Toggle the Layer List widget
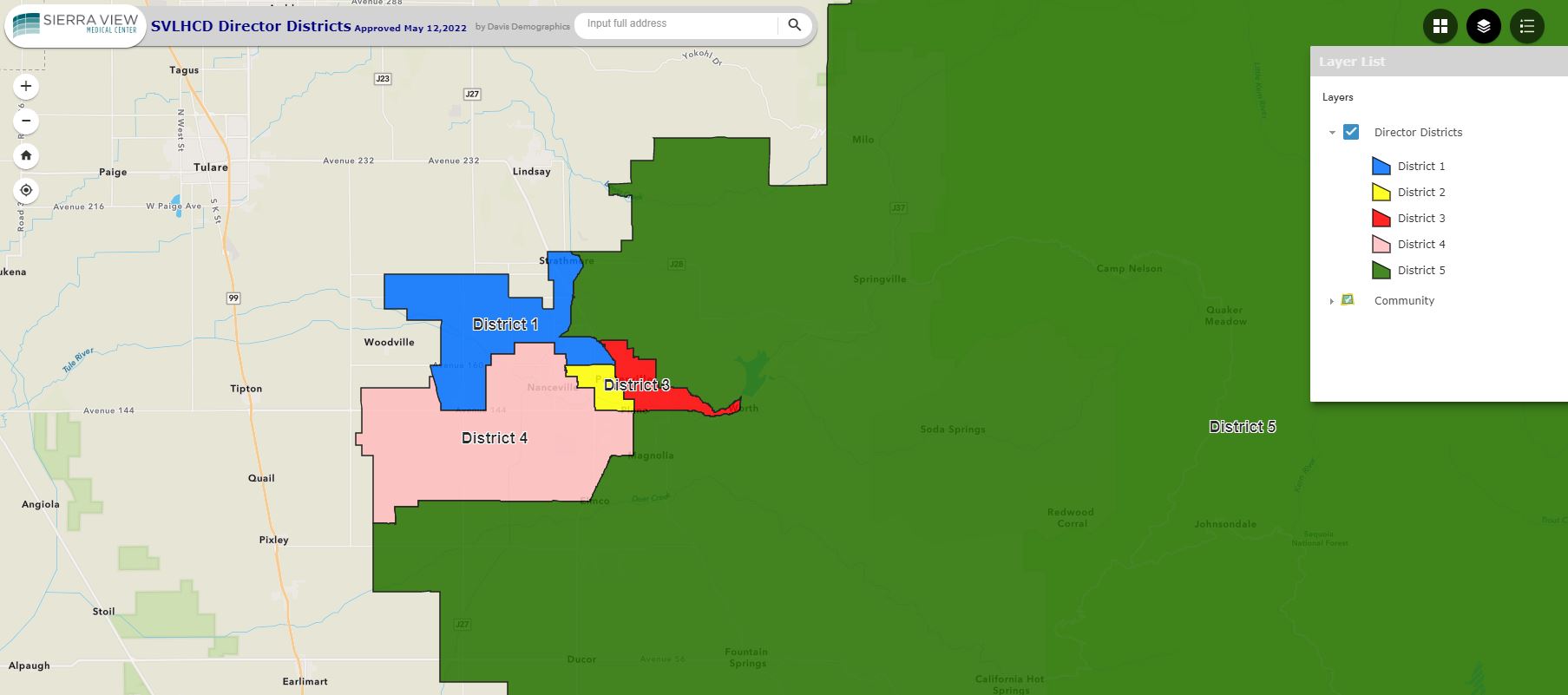 point(1484,26)
